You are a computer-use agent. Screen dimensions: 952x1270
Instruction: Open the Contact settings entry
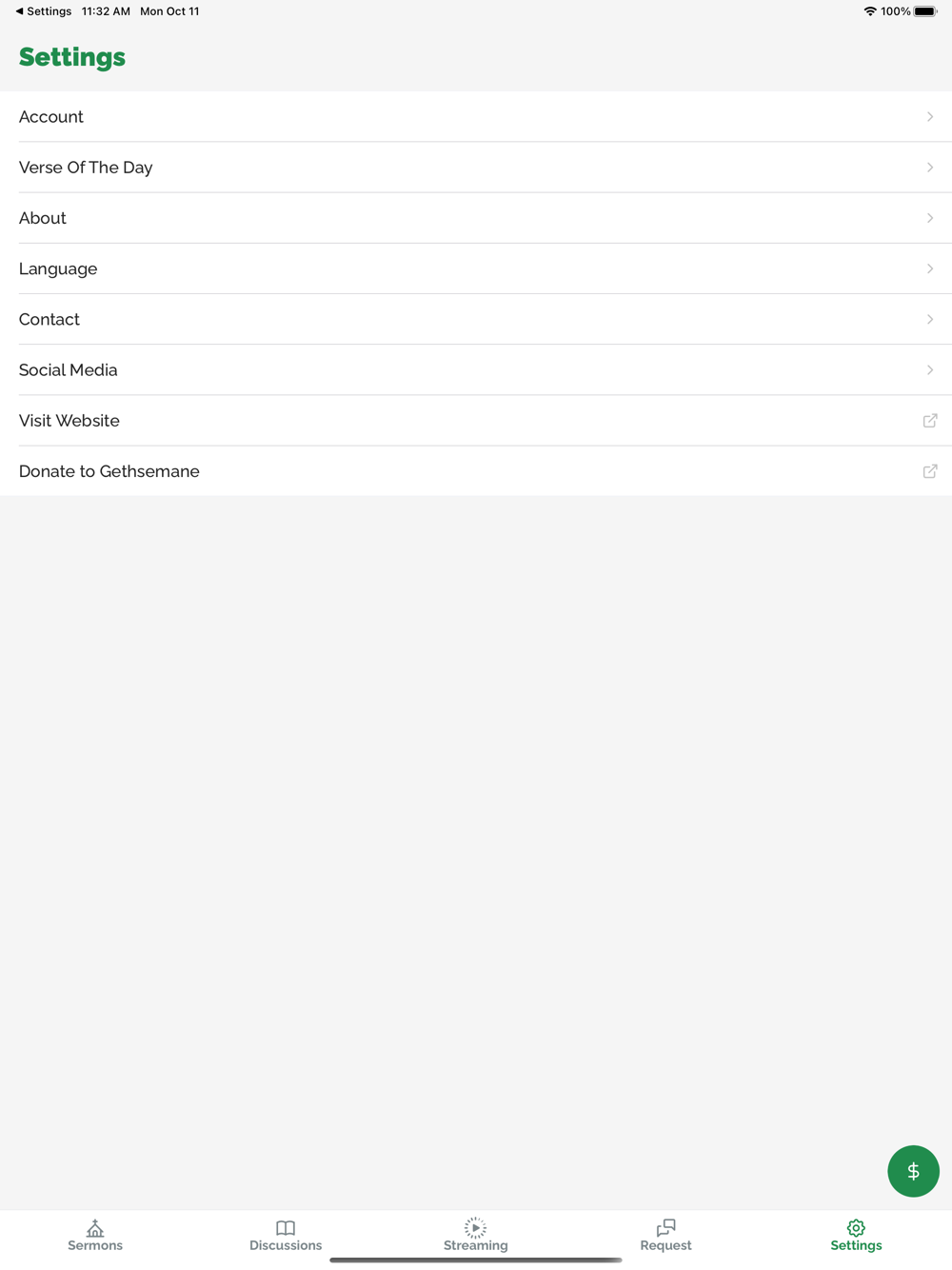pyautogui.click(x=476, y=319)
